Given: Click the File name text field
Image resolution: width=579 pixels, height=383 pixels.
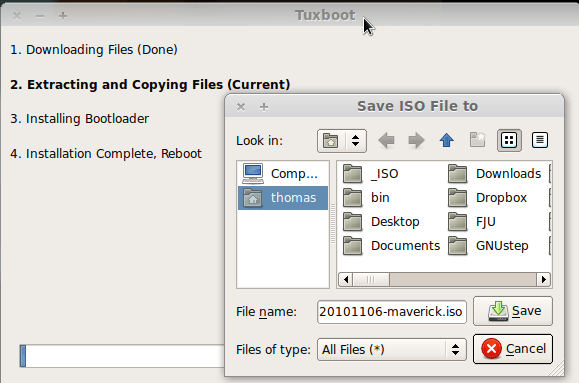Looking at the screenshot, I should [x=391, y=312].
